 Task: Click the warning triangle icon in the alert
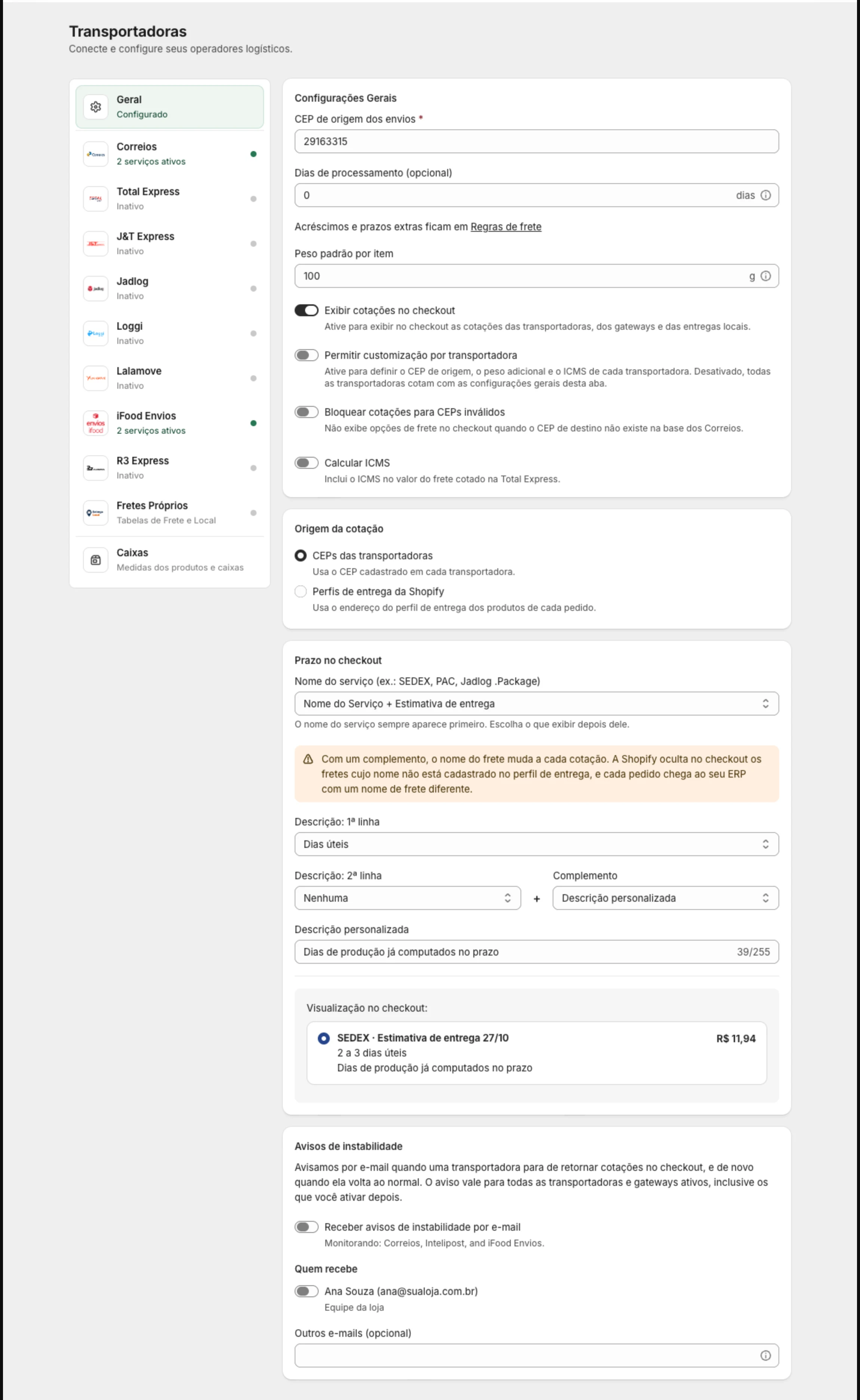click(308, 759)
